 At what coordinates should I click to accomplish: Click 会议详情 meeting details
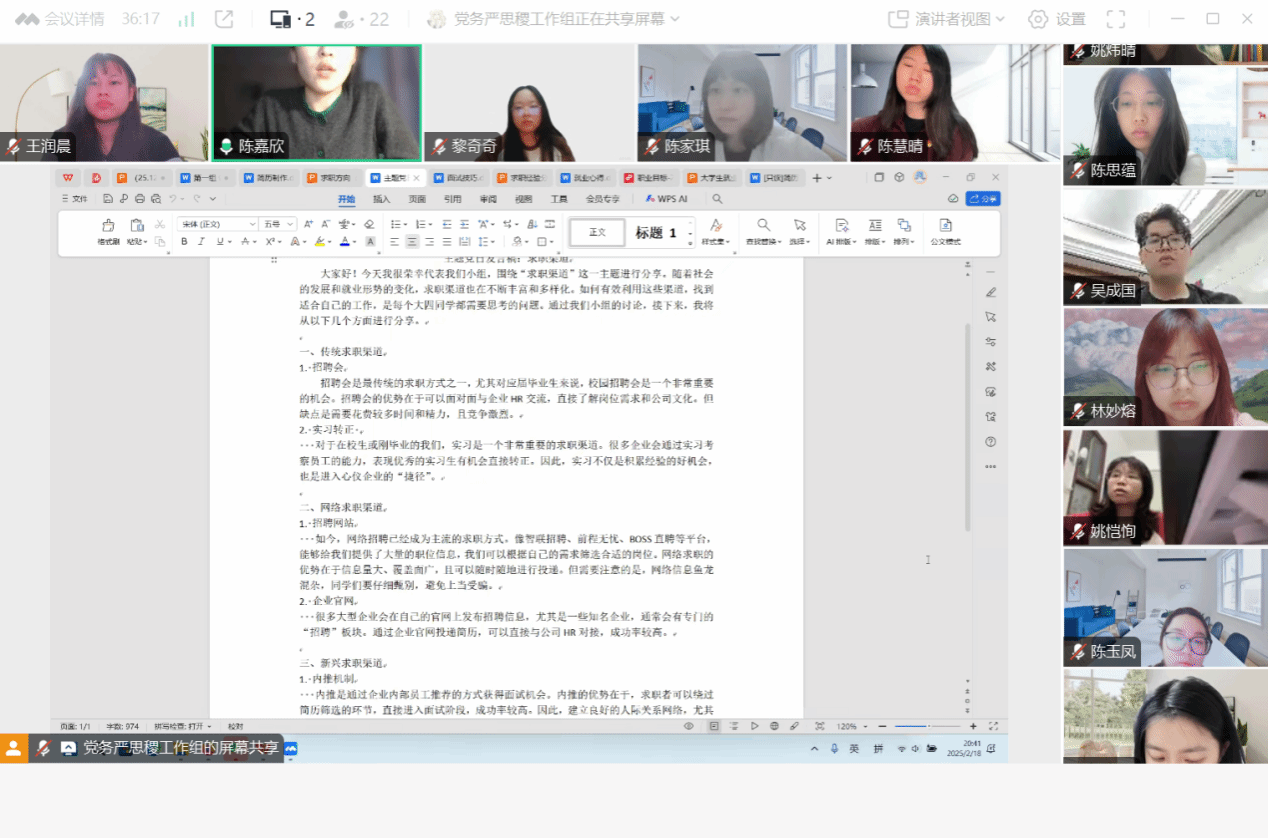59,19
